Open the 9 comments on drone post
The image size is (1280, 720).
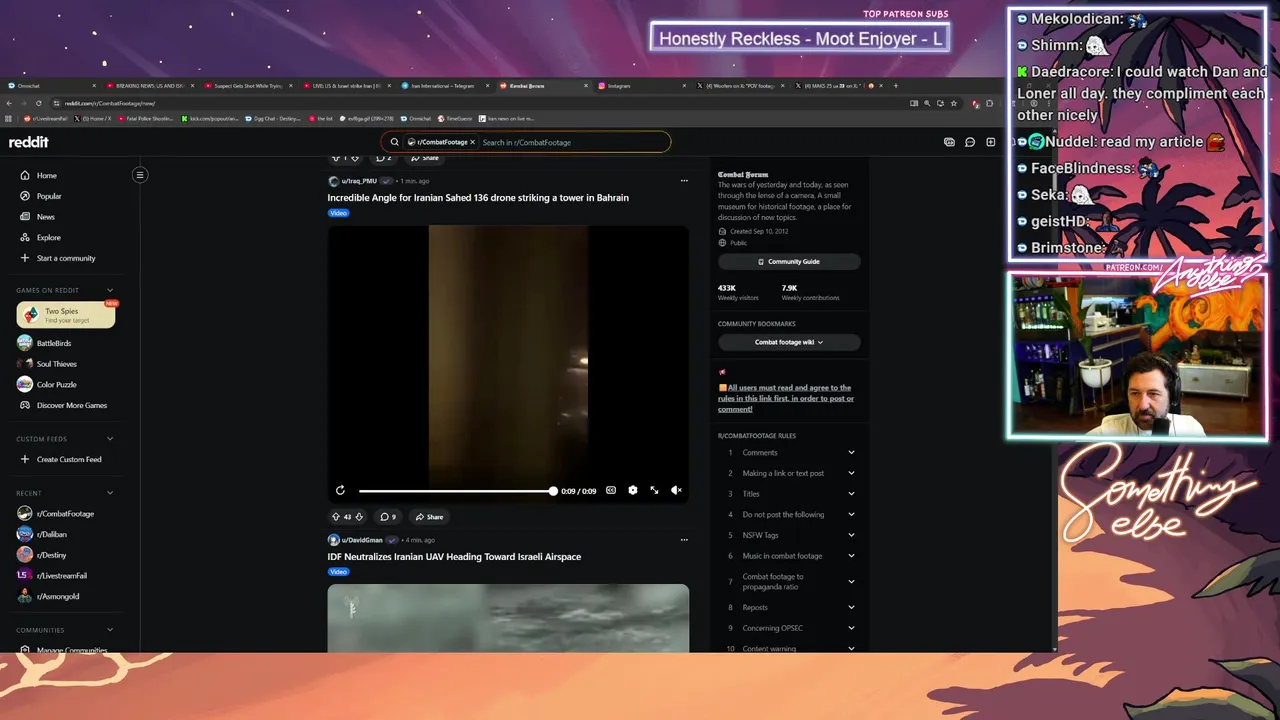click(388, 517)
